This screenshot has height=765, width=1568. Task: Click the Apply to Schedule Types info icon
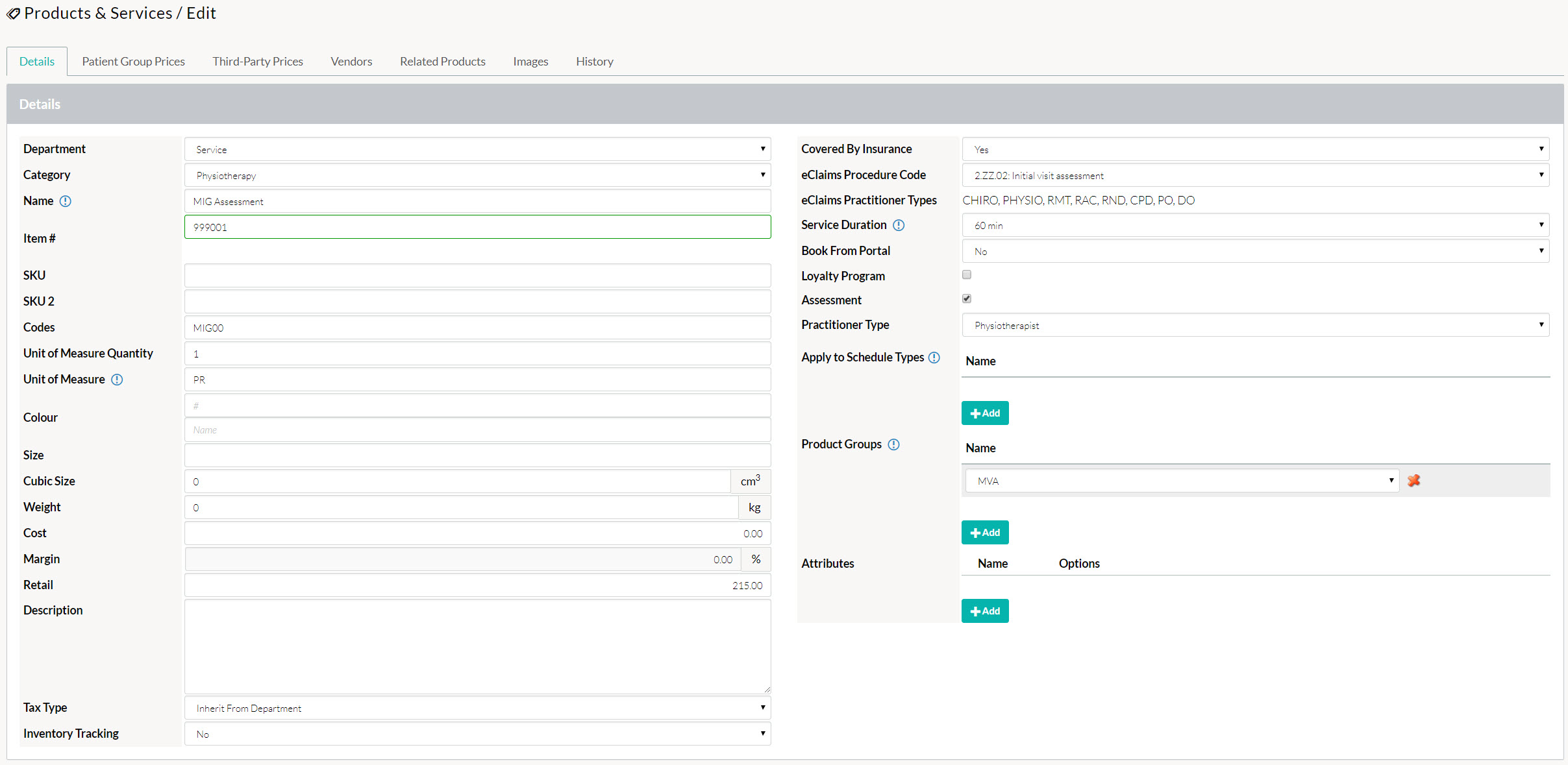click(934, 358)
